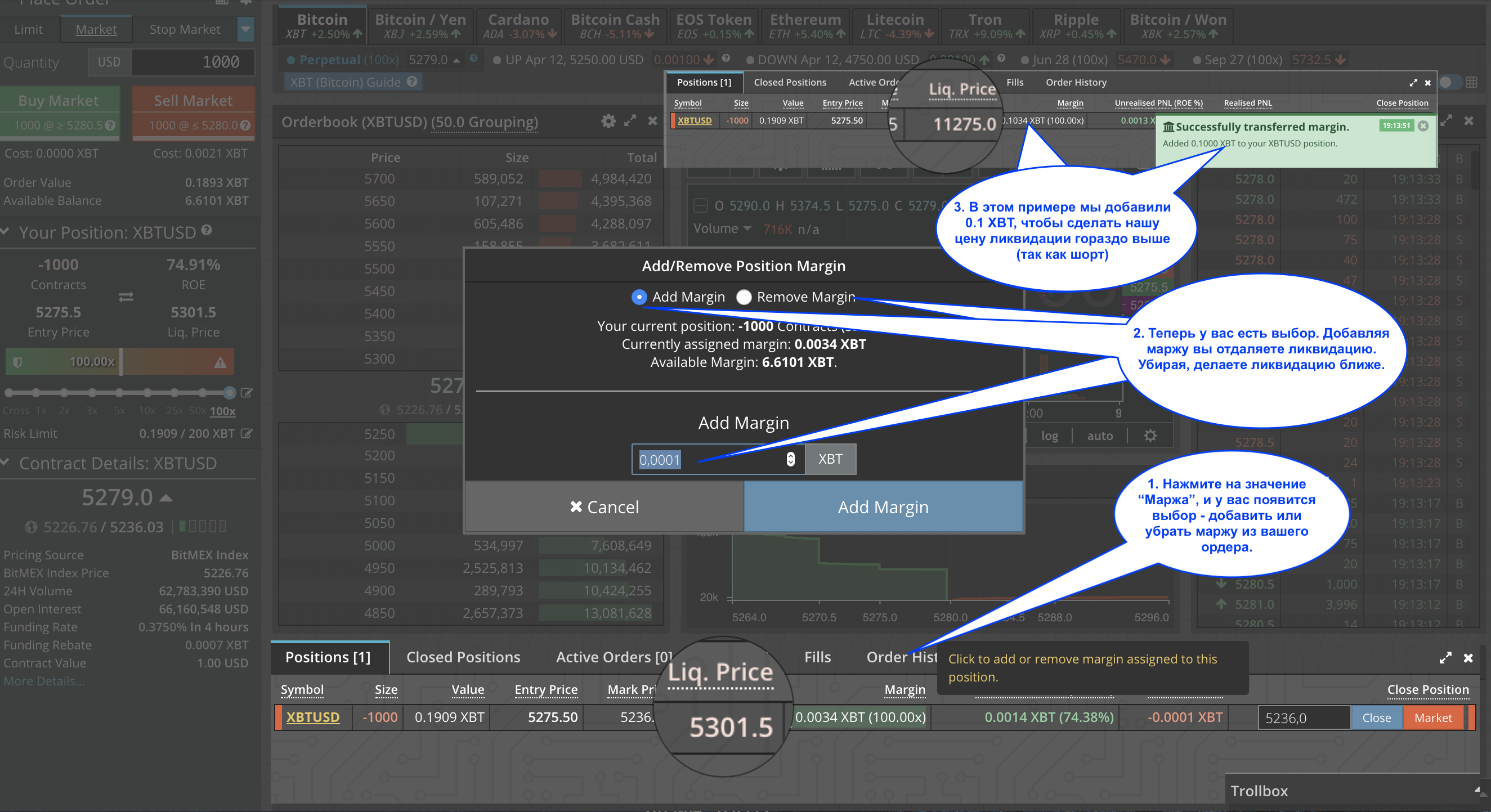Open the order type dropdown arrow

(x=246, y=29)
